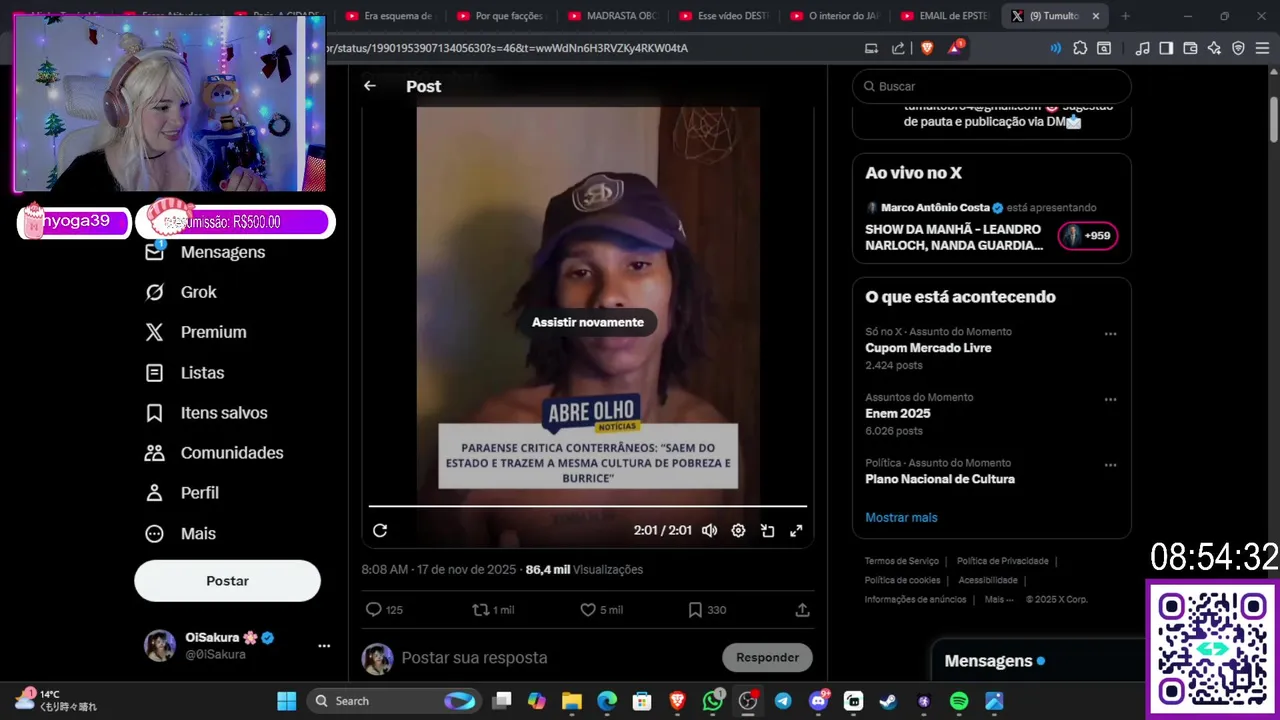
Task: Open video settings gear
Action: pos(738,531)
